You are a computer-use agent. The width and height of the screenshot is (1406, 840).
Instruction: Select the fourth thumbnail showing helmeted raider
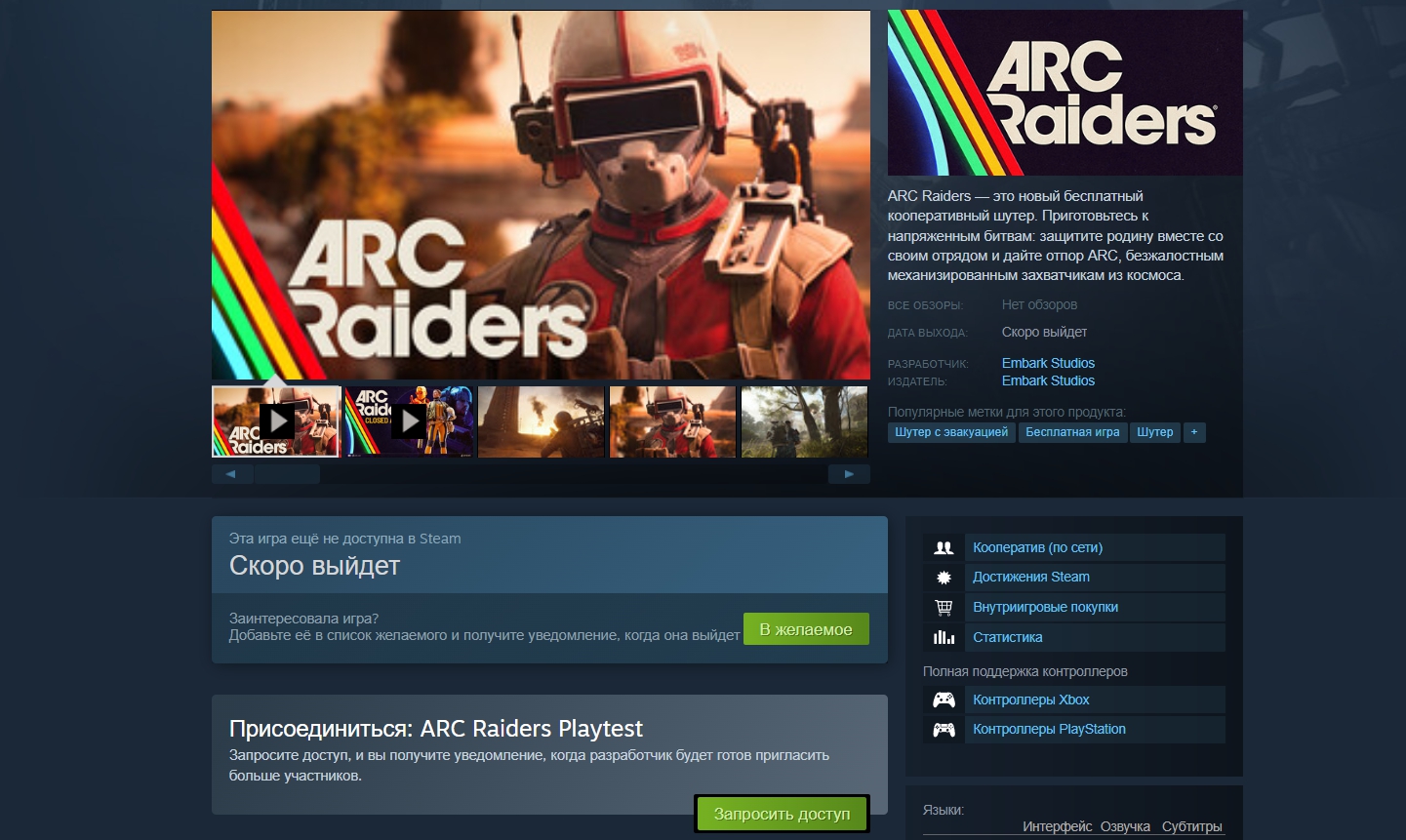click(x=673, y=421)
